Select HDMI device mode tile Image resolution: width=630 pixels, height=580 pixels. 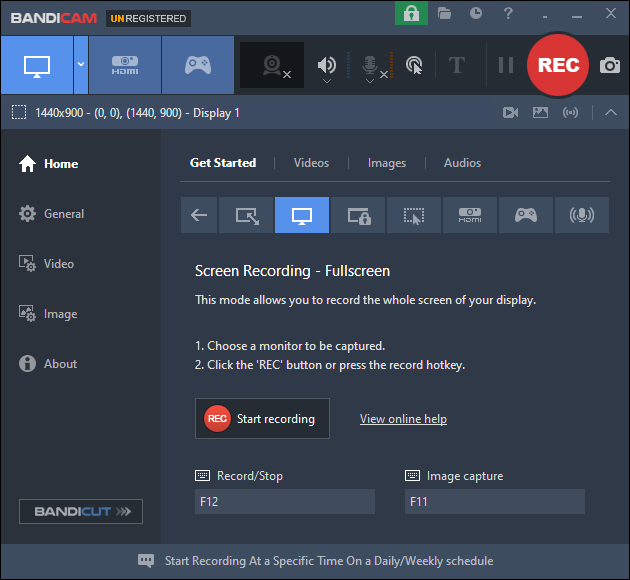tap(470, 215)
